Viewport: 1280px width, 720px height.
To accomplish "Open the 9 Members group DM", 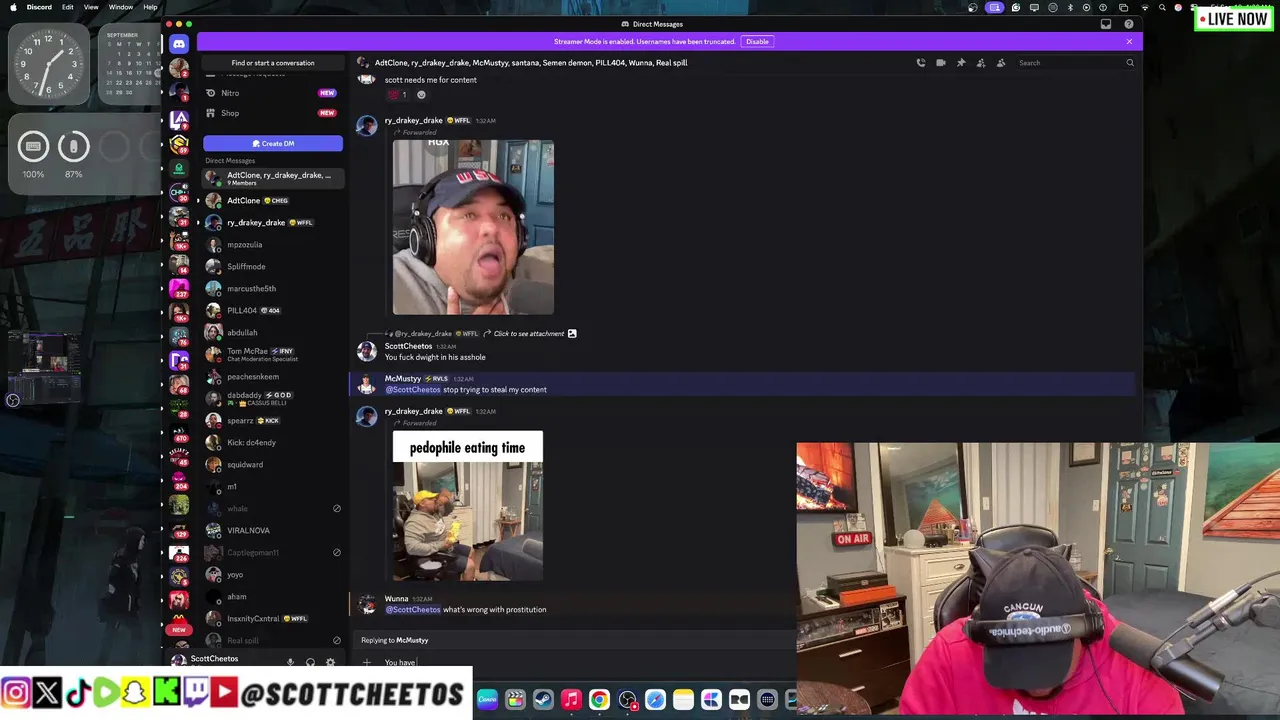I will (x=273, y=178).
